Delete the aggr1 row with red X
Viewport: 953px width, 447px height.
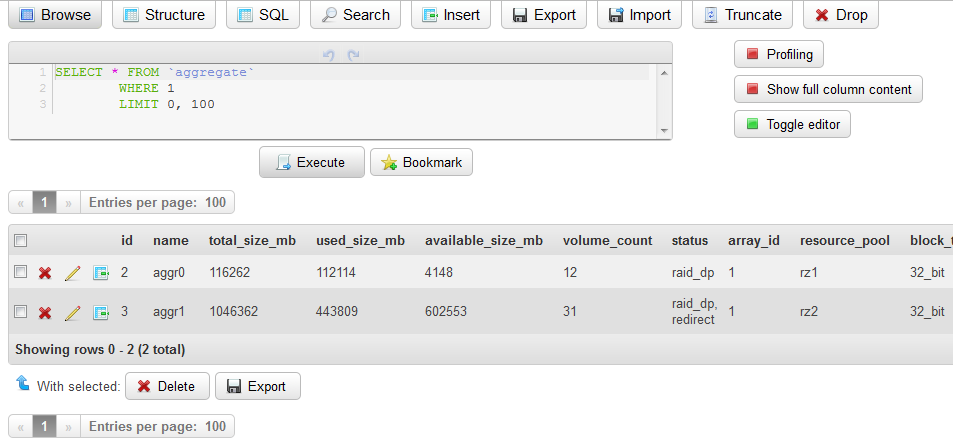pos(45,313)
